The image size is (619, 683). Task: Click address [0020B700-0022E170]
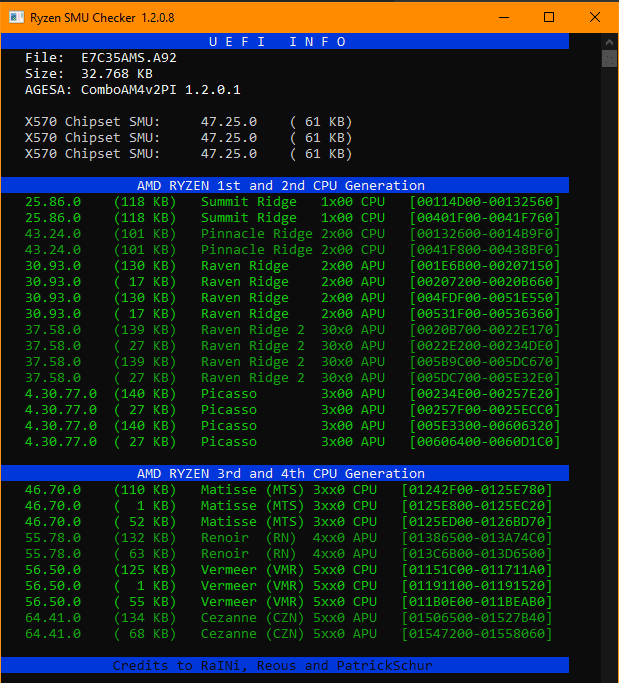coord(484,330)
